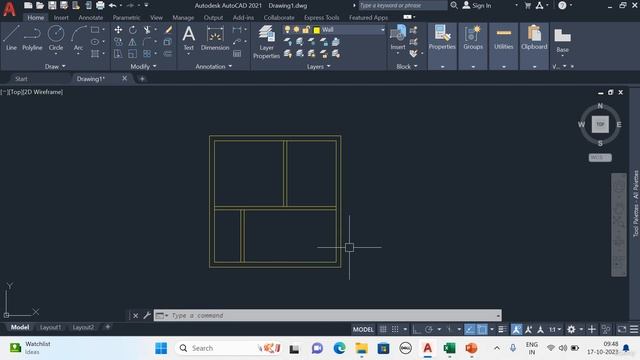The height and width of the screenshot is (360, 640).
Task: Select the Ellipse tool in Draw panel
Action: [x=95, y=42]
